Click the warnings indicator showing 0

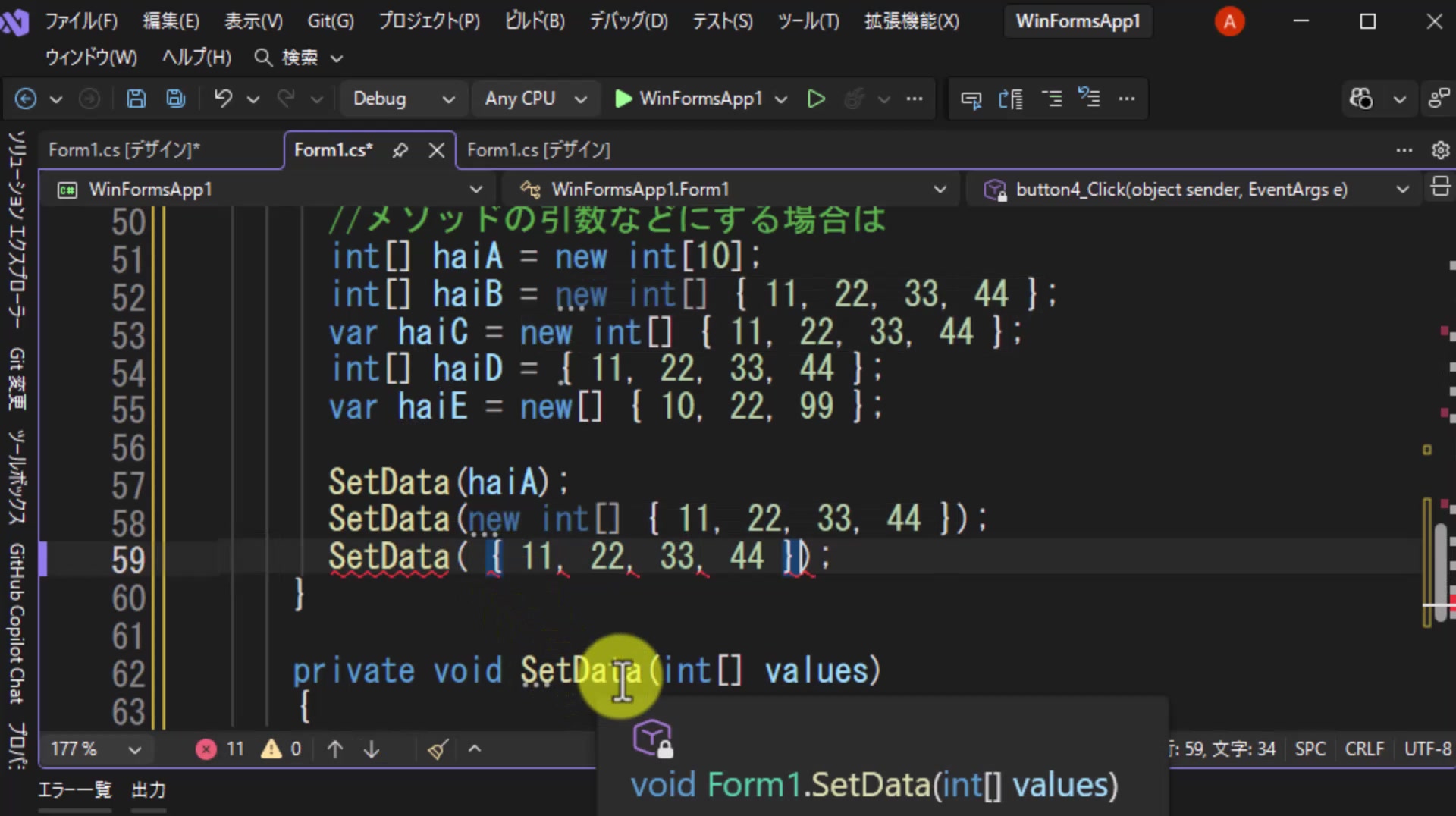[281, 749]
